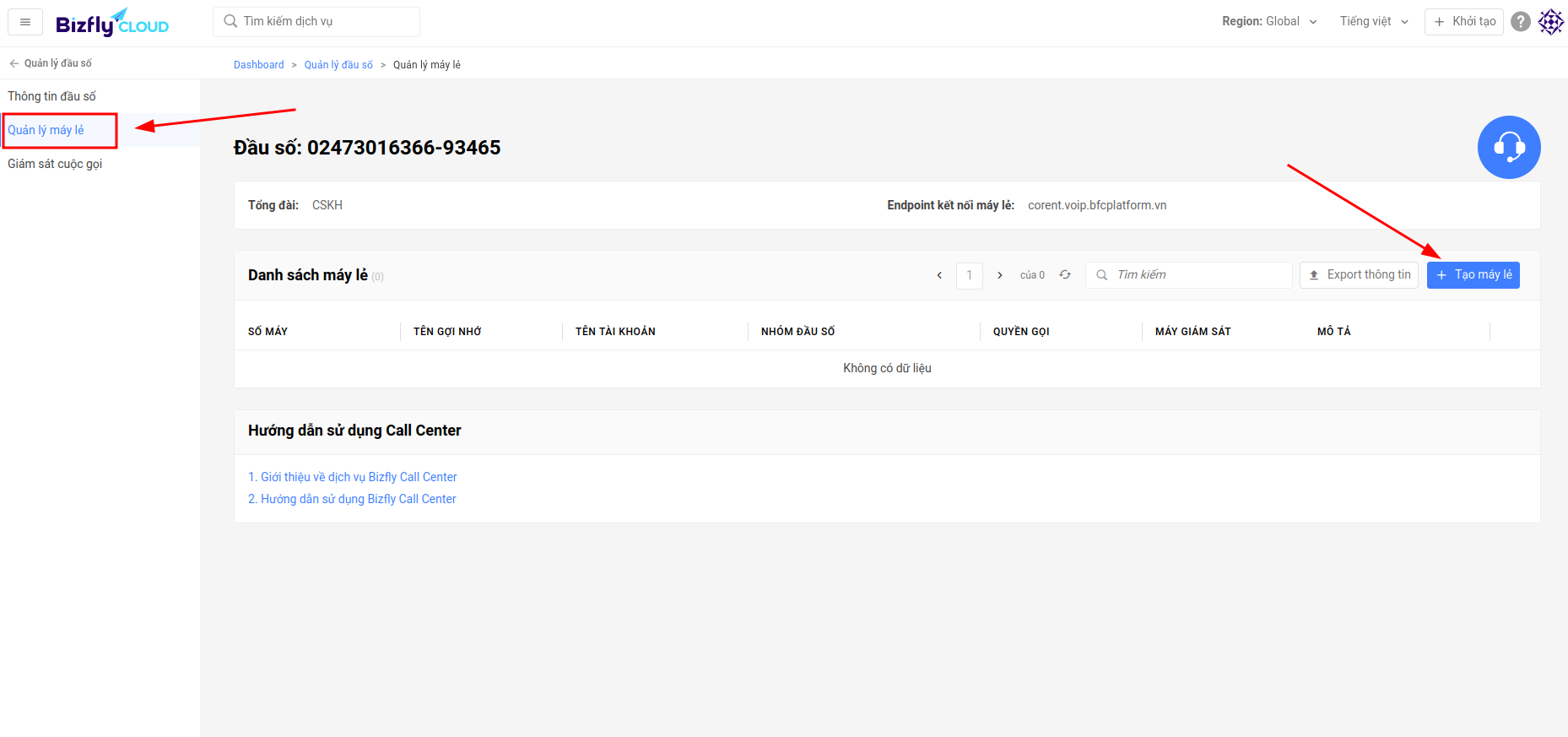The image size is (1568, 737).
Task: Click the help question mark icon
Action: pos(1521,22)
